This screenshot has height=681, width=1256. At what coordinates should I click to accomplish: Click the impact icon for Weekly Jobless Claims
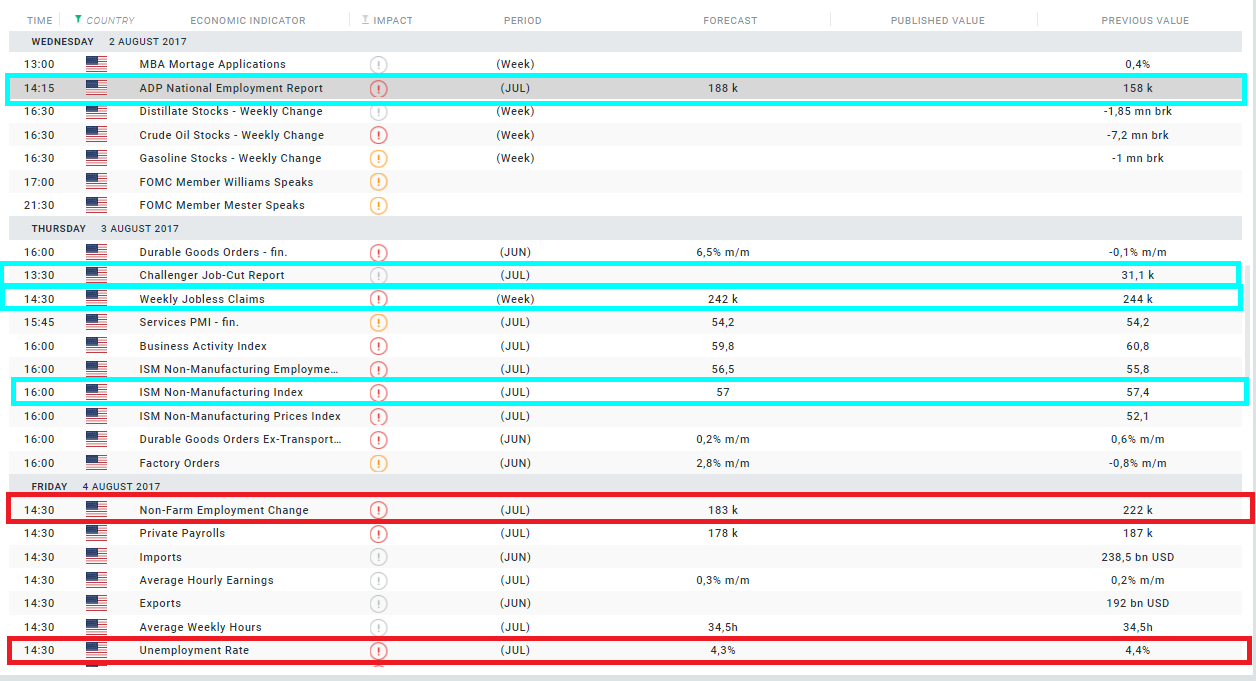(378, 299)
